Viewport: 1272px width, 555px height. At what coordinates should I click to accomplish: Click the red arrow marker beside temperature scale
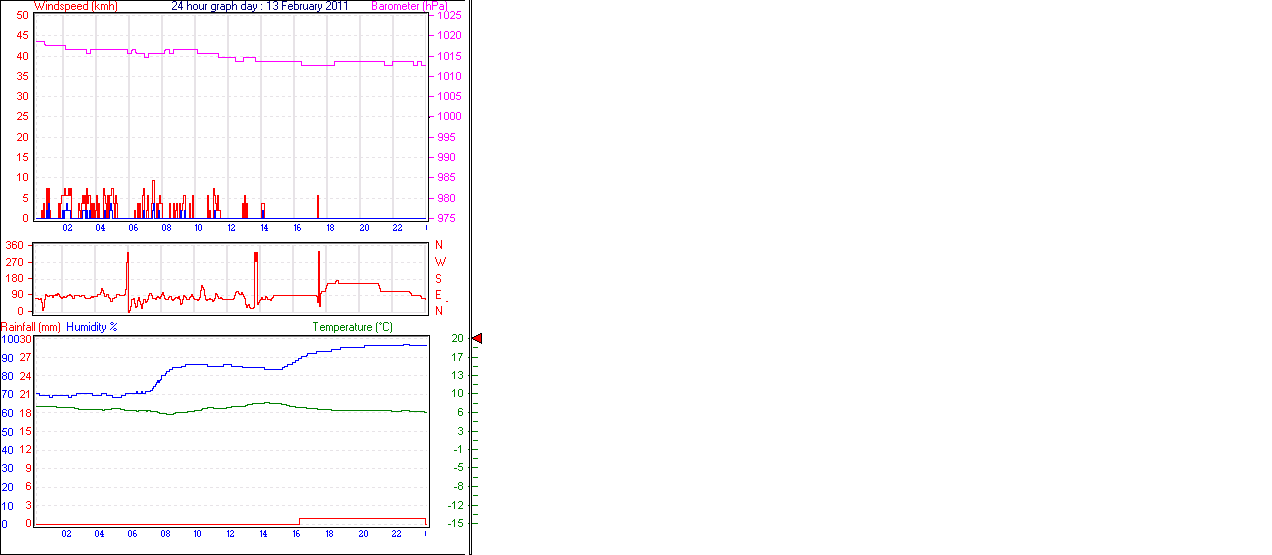(x=477, y=339)
